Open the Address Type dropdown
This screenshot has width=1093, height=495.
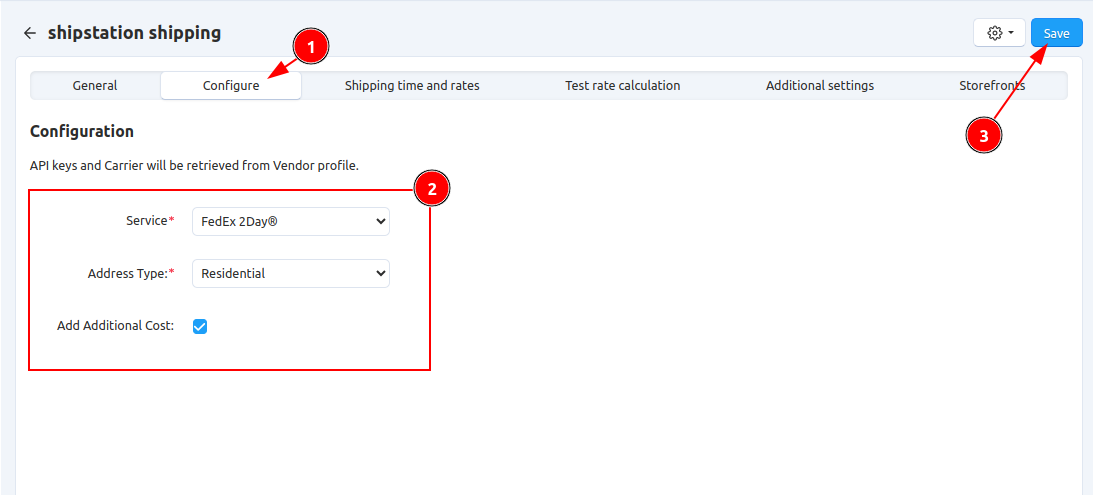pyautogui.click(x=290, y=273)
